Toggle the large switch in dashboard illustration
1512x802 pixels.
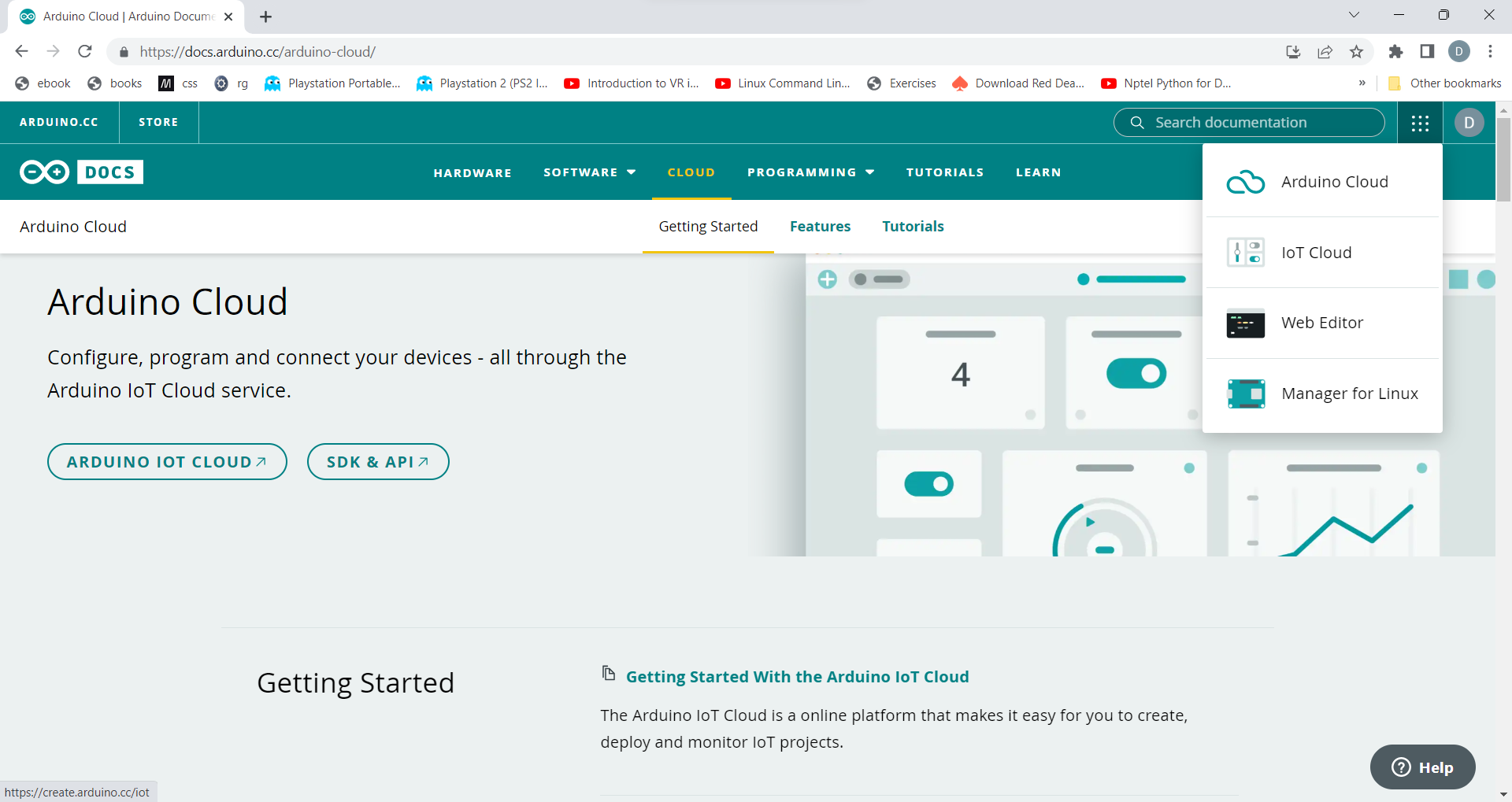coord(1136,373)
